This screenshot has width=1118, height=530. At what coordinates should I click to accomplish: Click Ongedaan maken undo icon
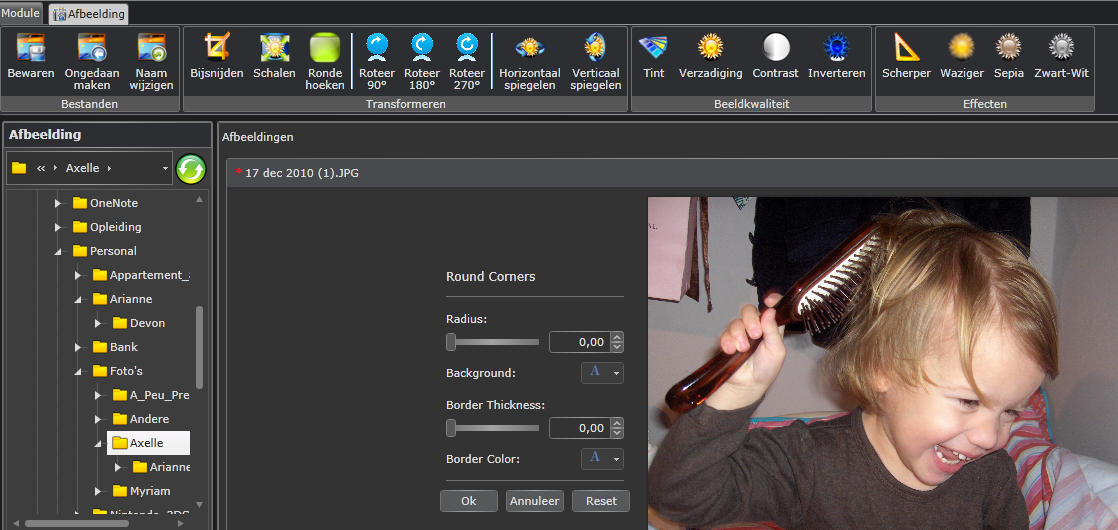pyautogui.click(x=91, y=48)
